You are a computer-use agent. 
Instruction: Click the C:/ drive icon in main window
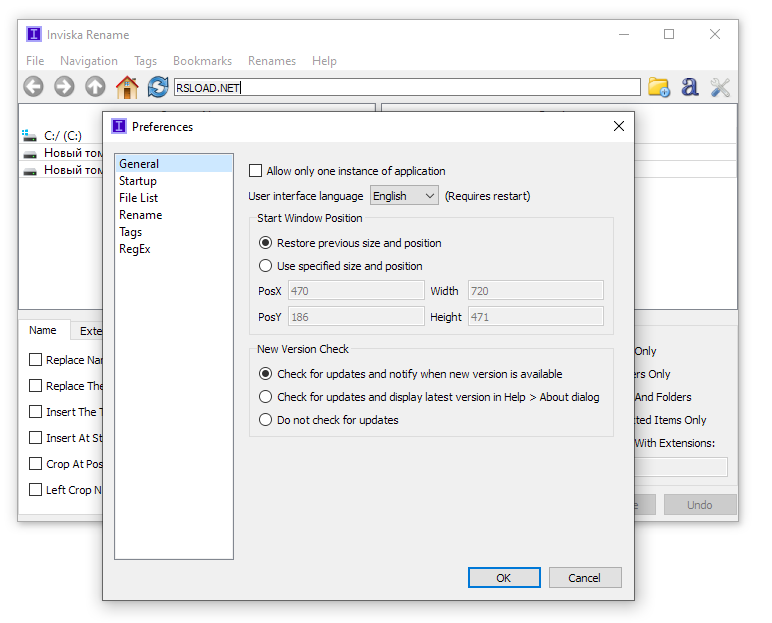(x=30, y=135)
